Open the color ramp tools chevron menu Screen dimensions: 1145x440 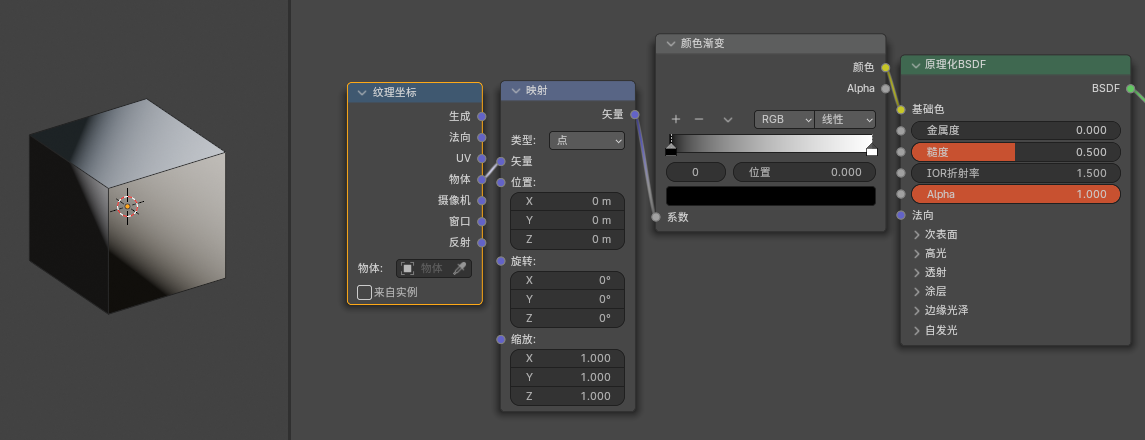pos(727,119)
